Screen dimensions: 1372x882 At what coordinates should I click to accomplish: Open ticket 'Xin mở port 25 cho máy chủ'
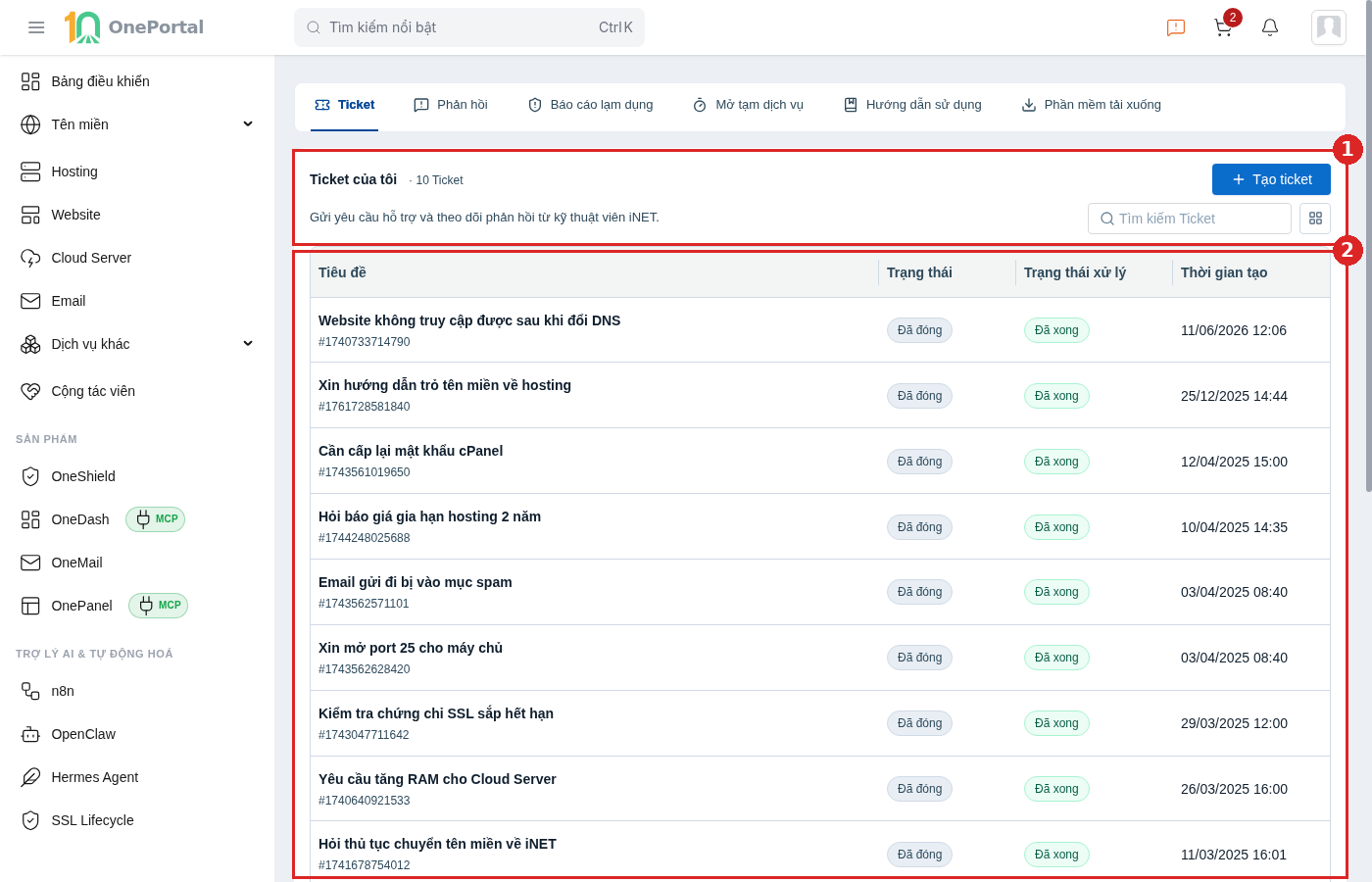411,648
